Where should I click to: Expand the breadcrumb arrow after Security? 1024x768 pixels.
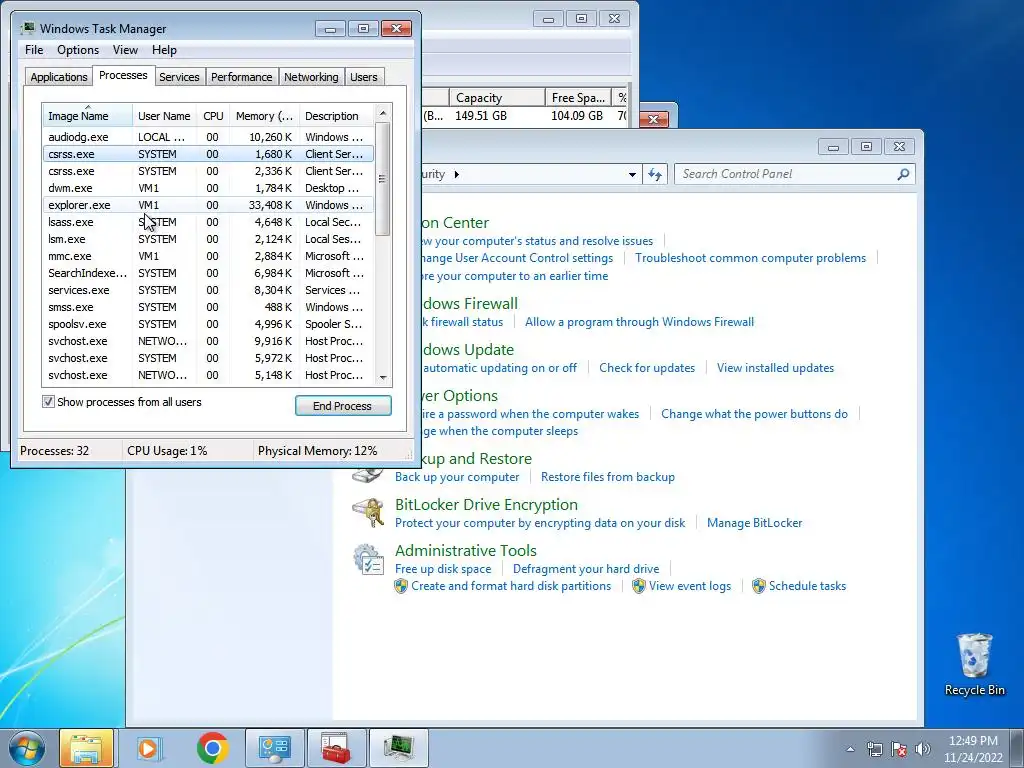tap(456, 174)
